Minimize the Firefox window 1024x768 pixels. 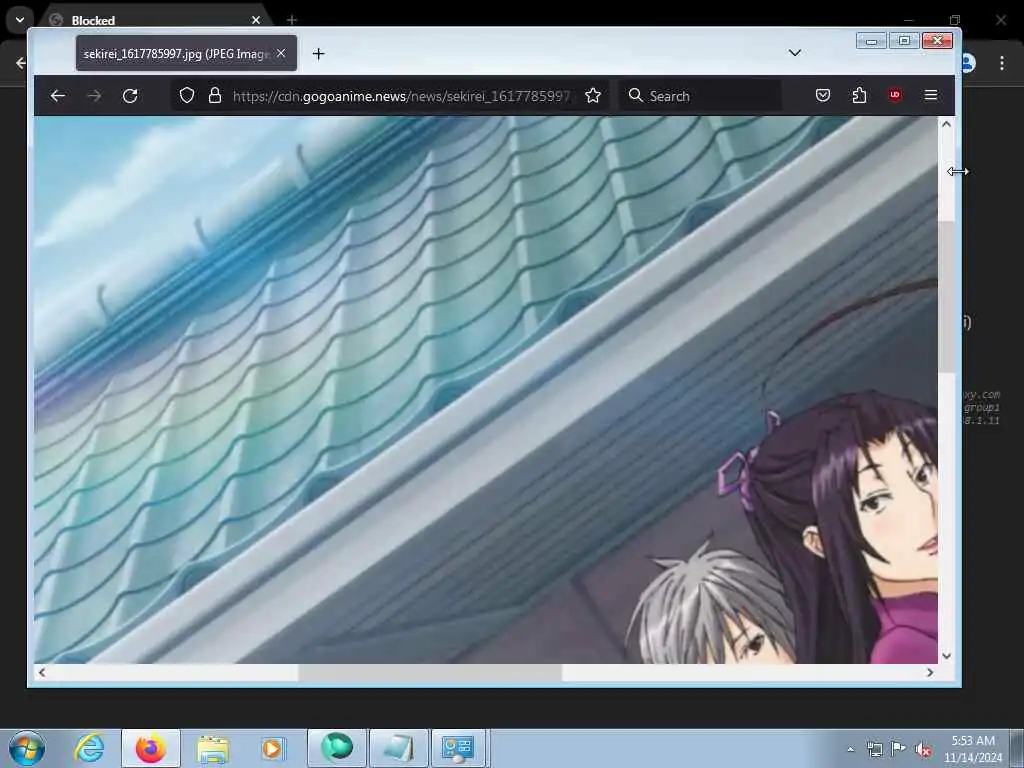click(x=871, y=41)
